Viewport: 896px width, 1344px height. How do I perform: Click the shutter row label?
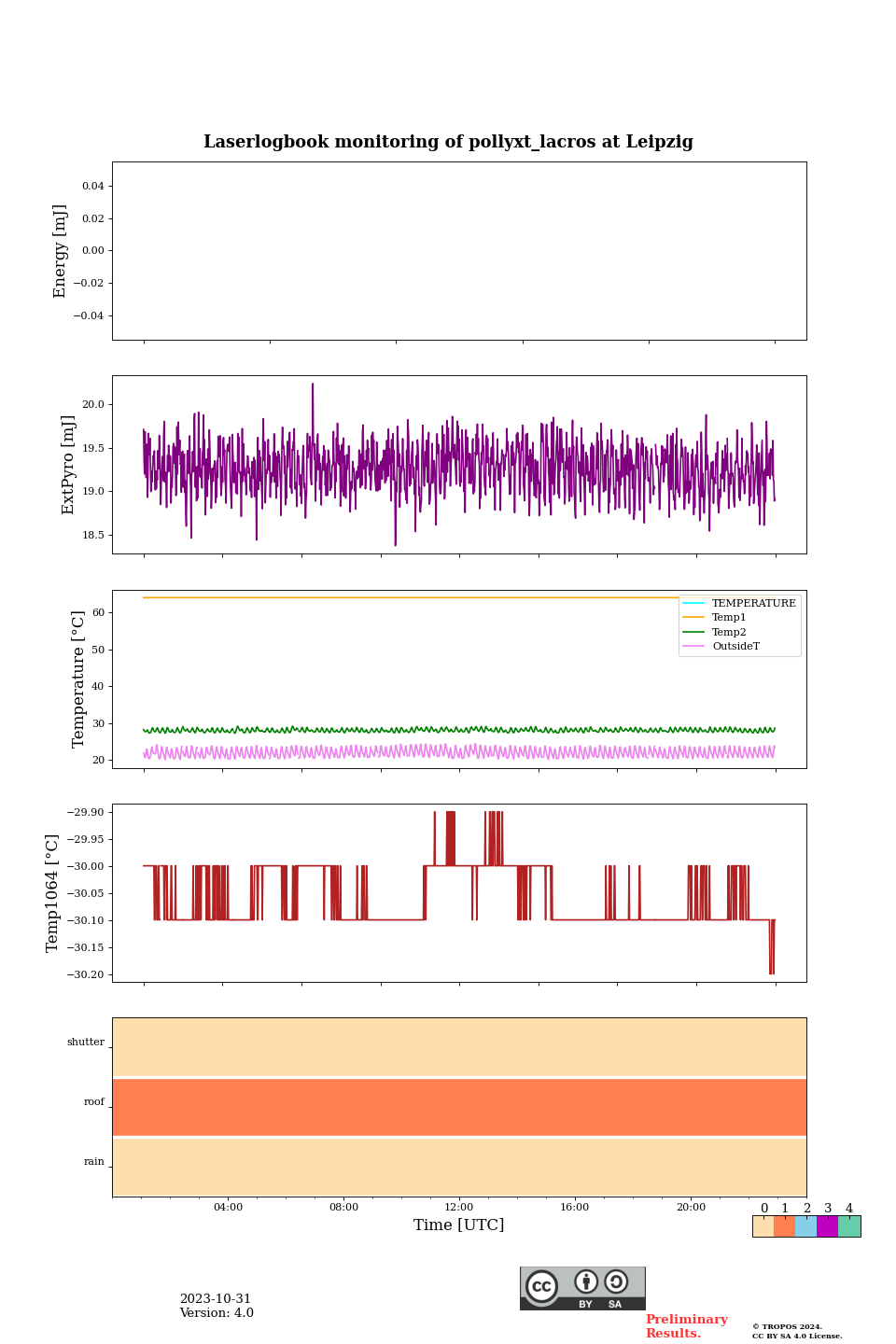click(86, 1042)
